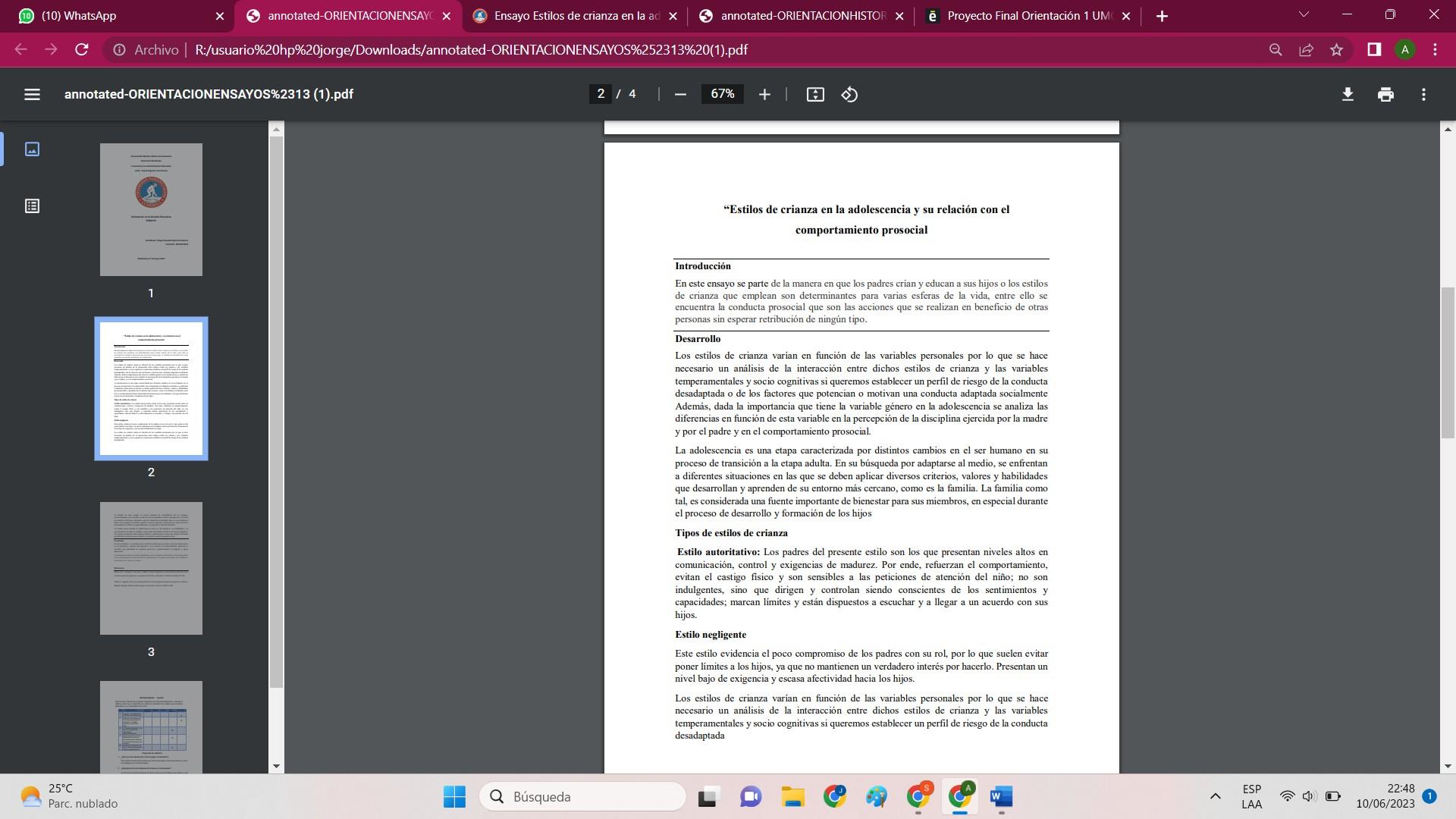Download the PDF file

[1348, 94]
